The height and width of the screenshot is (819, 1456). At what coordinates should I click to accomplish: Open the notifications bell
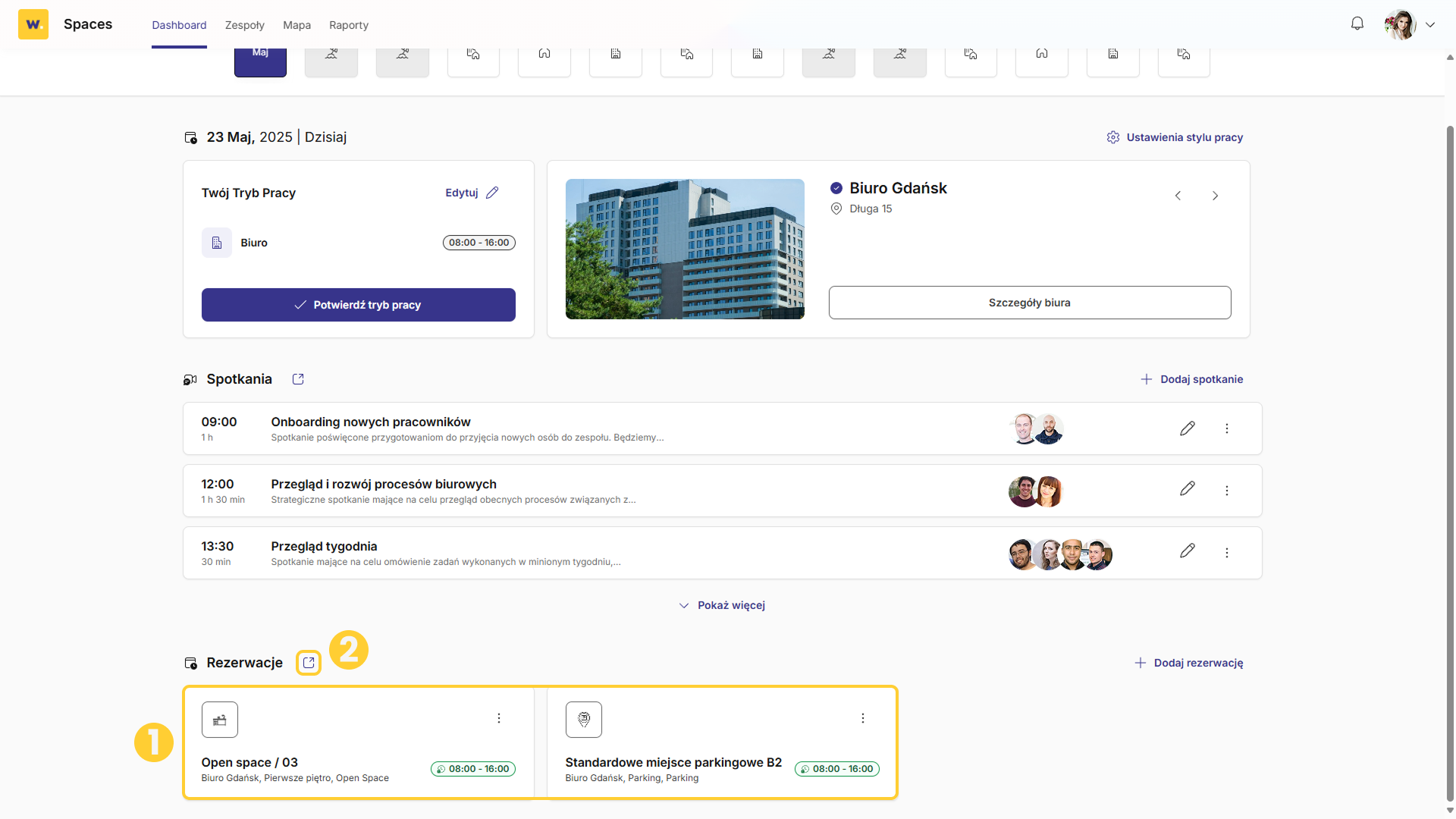pos(1357,24)
